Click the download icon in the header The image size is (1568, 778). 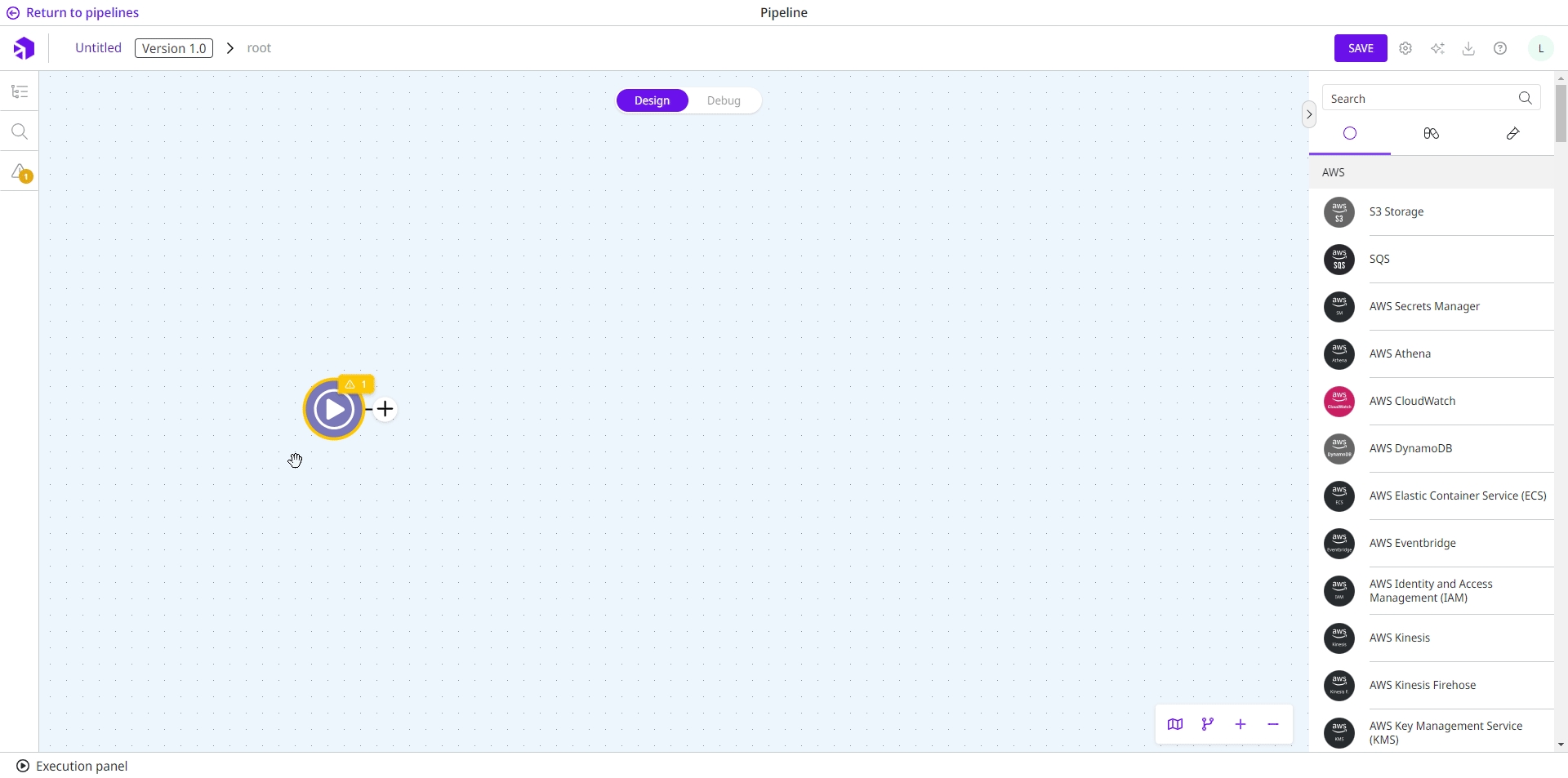click(1468, 48)
